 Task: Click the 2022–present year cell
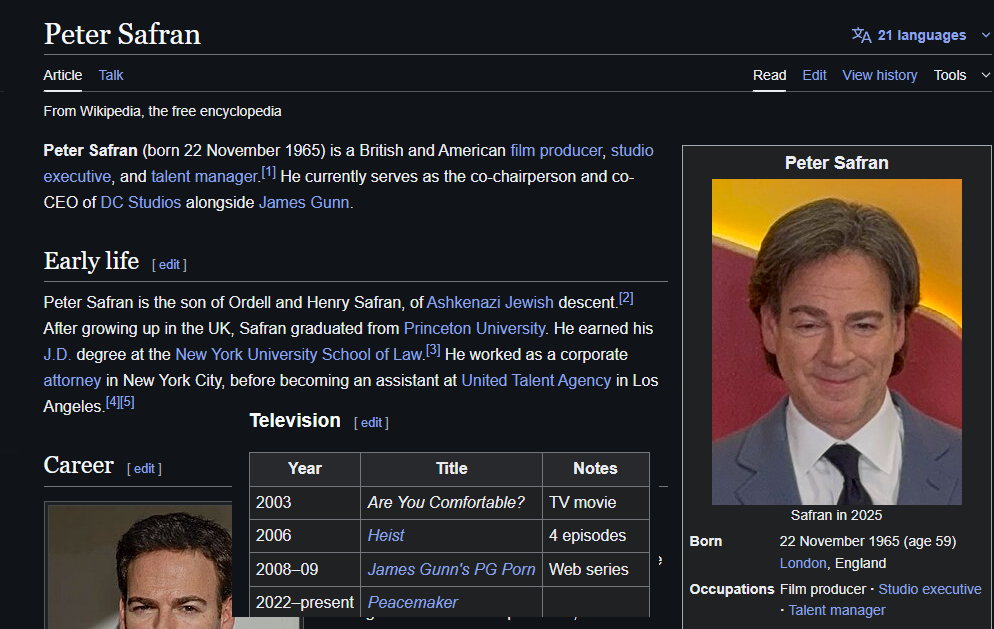pos(305,602)
